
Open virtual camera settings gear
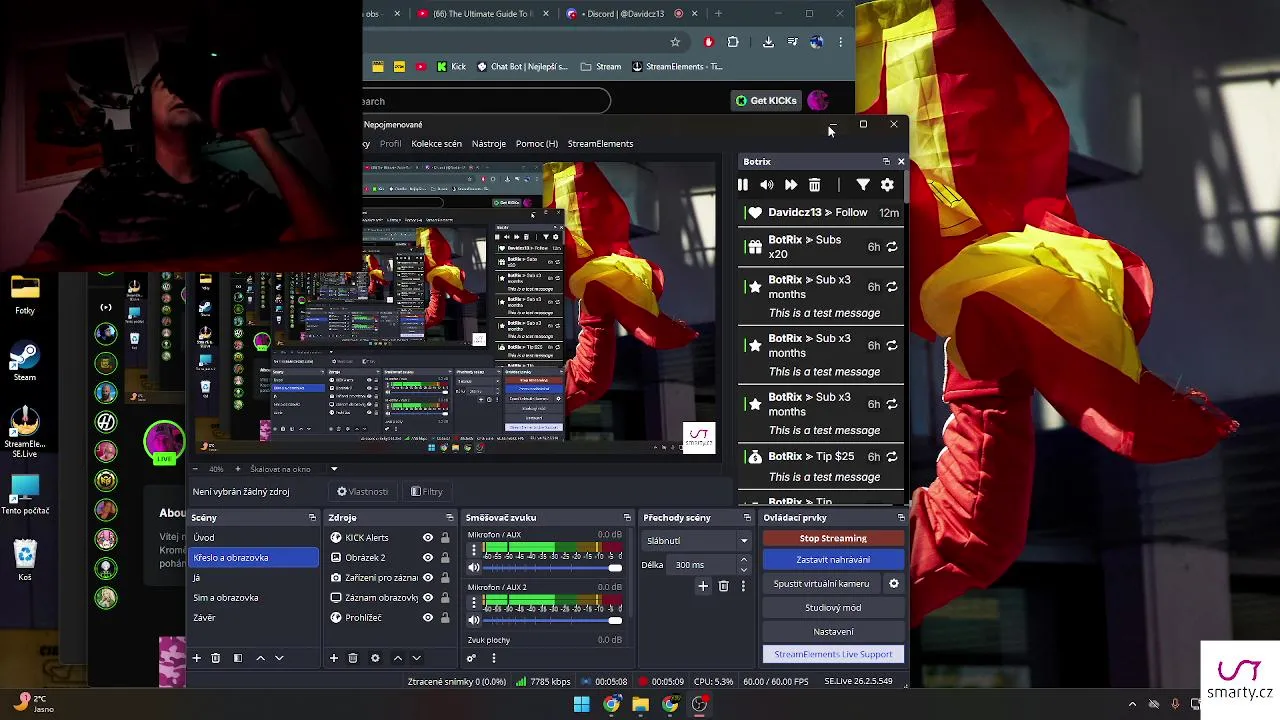coord(894,584)
